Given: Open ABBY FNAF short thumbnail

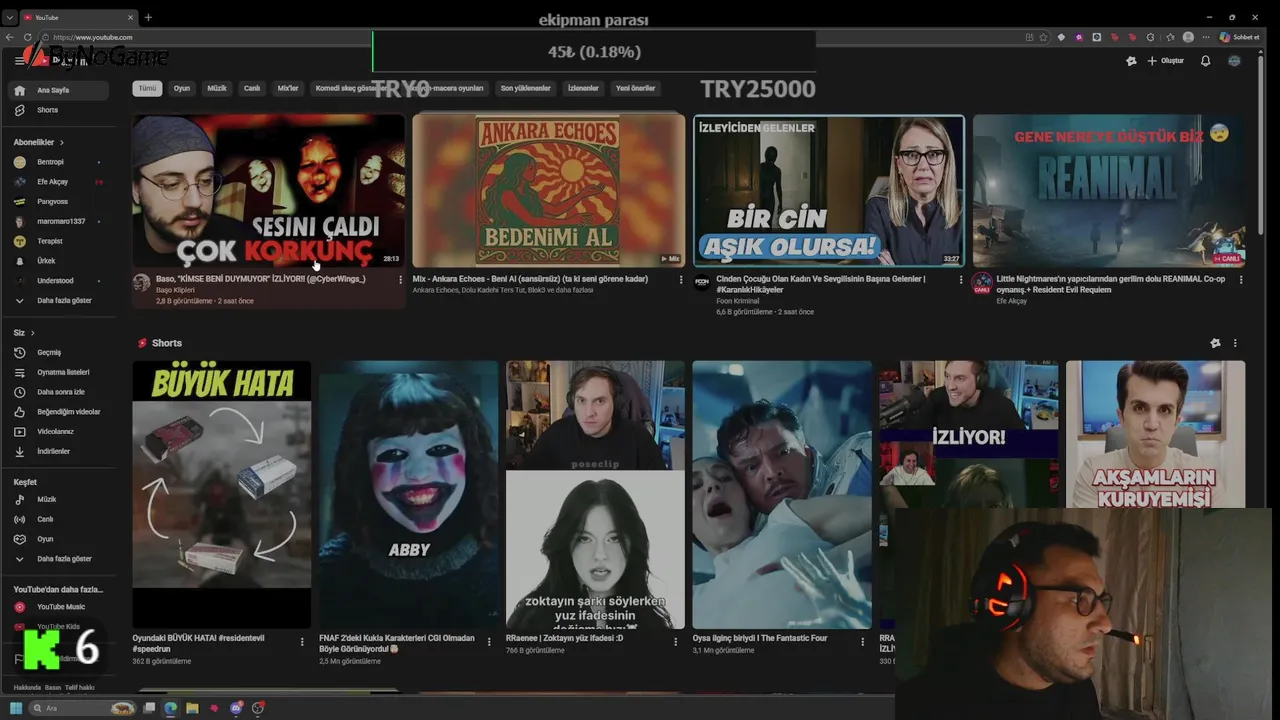Looking at the screenshot, I should 408,495.
